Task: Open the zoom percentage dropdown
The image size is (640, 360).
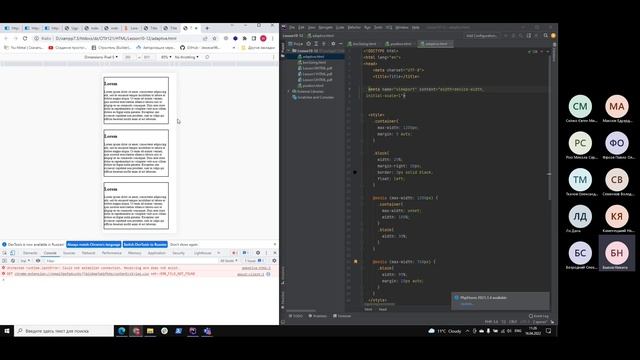Action: coord(166,57)
